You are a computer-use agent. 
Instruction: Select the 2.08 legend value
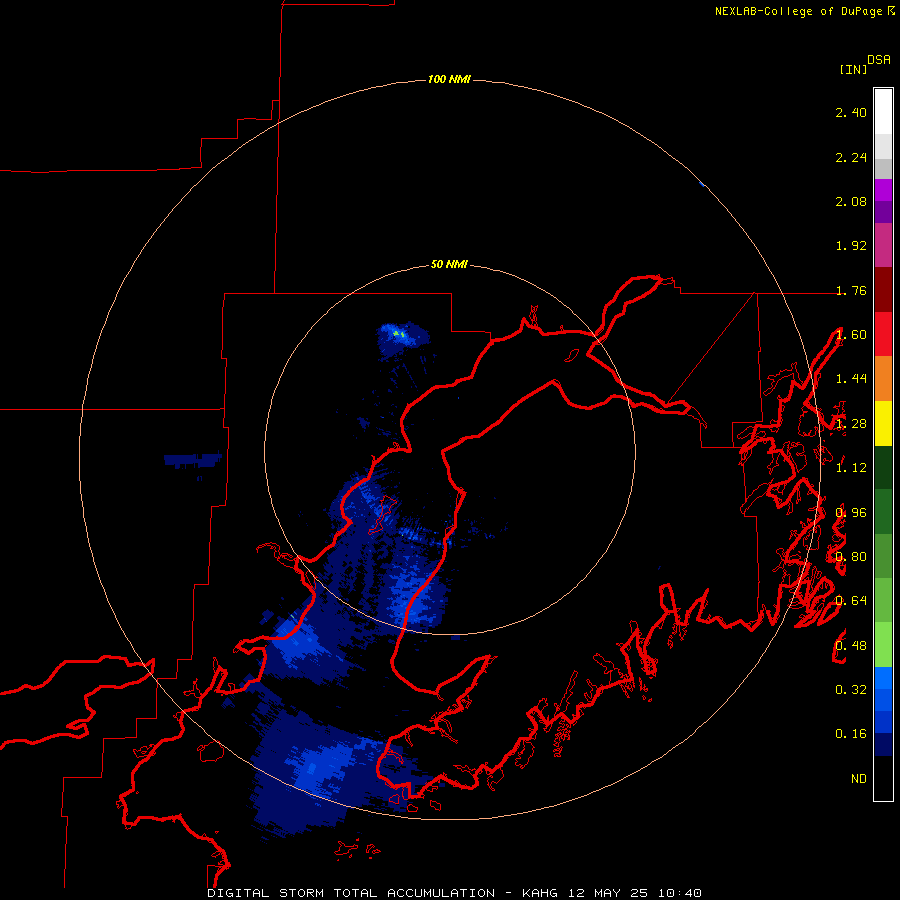851,201
